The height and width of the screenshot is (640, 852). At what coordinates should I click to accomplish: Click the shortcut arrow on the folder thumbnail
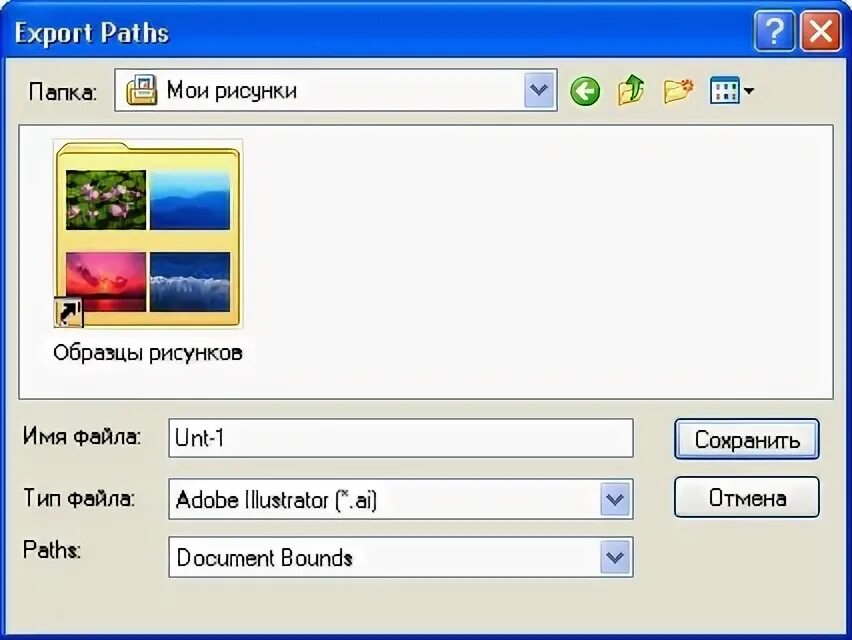[68, 313]
